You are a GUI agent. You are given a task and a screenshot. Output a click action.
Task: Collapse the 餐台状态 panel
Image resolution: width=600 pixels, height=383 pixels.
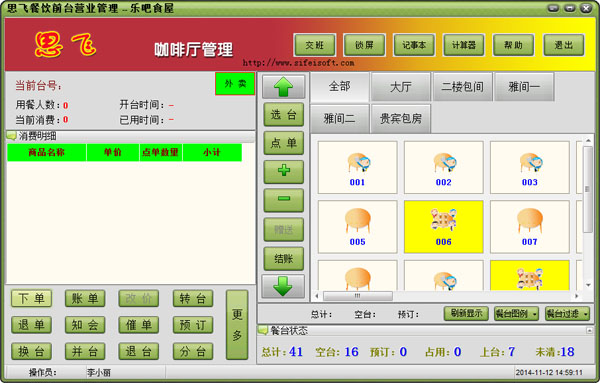[590, 330]
